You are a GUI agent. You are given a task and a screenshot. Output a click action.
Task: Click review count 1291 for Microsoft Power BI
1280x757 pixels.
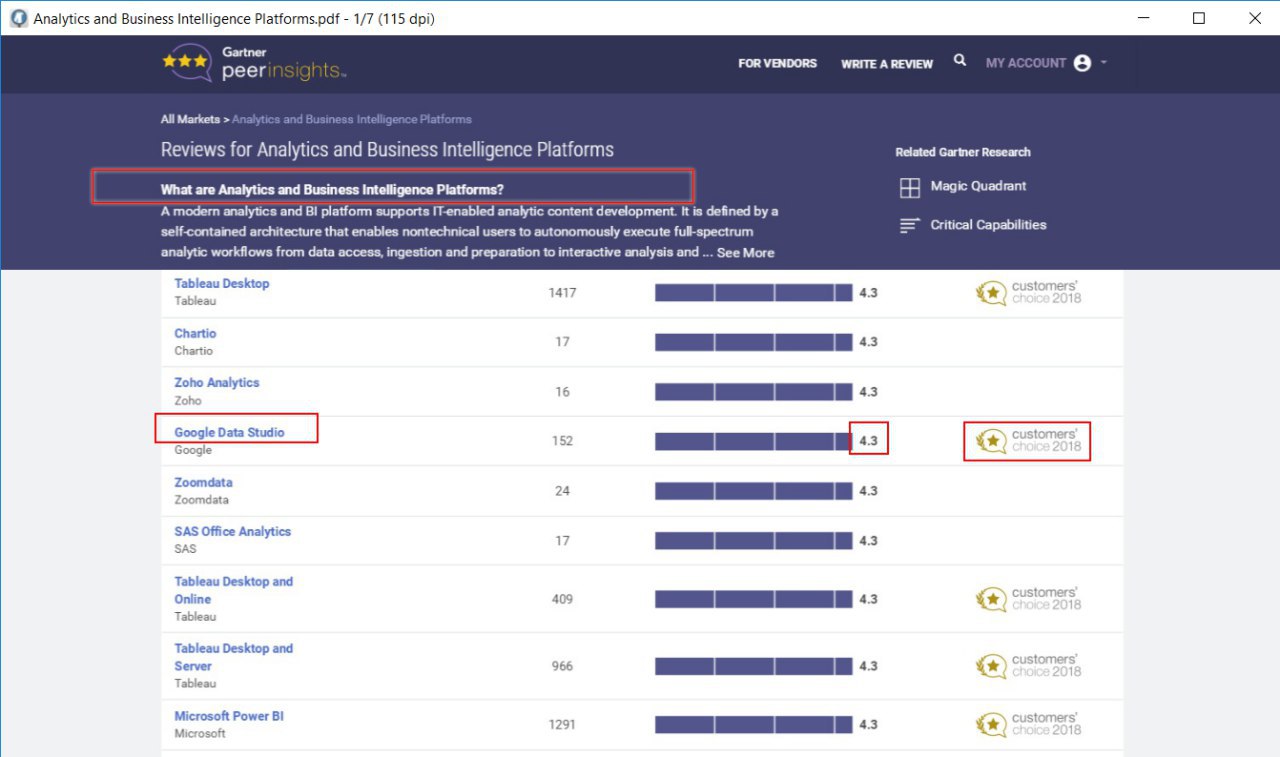(x=562, y=724)
